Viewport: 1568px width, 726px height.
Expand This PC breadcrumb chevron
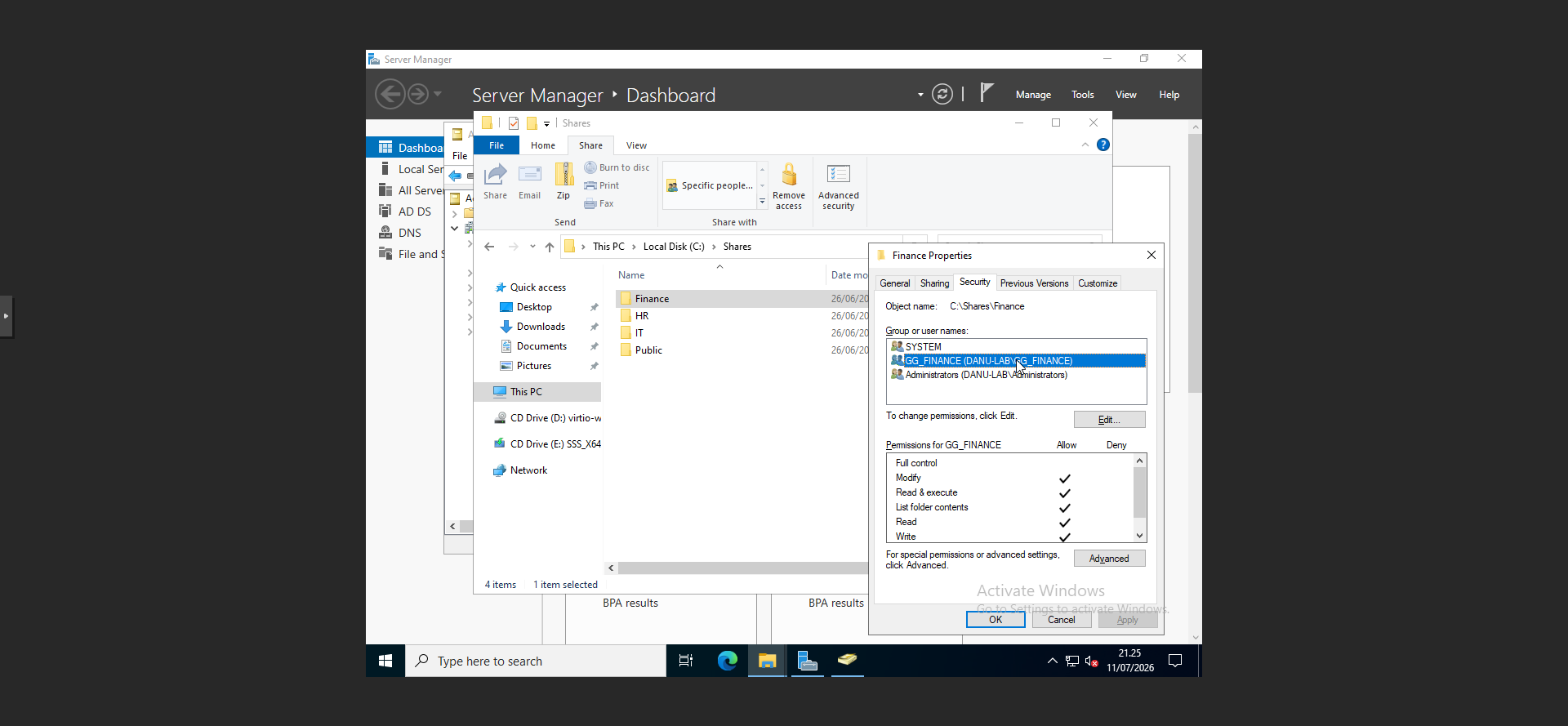pyautogui.click(x=634, y=247)
